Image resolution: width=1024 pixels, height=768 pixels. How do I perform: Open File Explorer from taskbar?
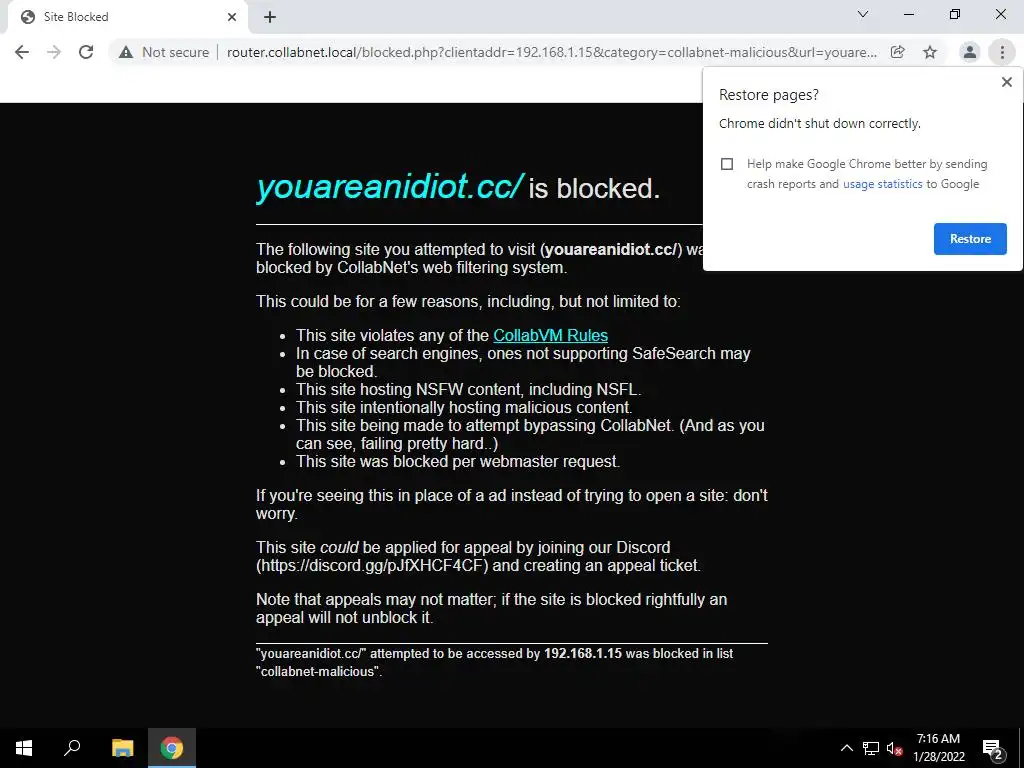122,748
